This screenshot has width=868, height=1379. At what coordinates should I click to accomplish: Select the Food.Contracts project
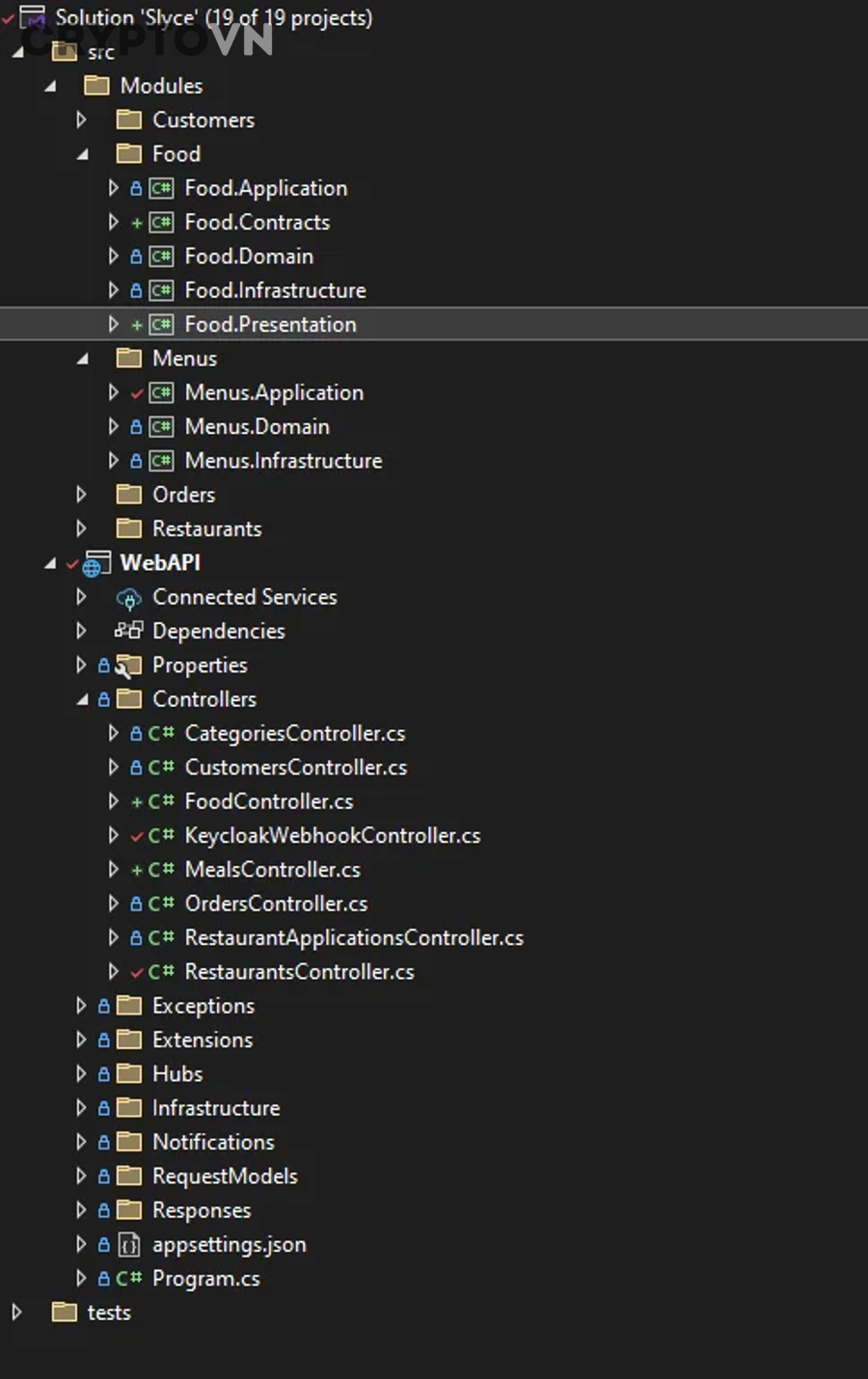click(258, 222)
